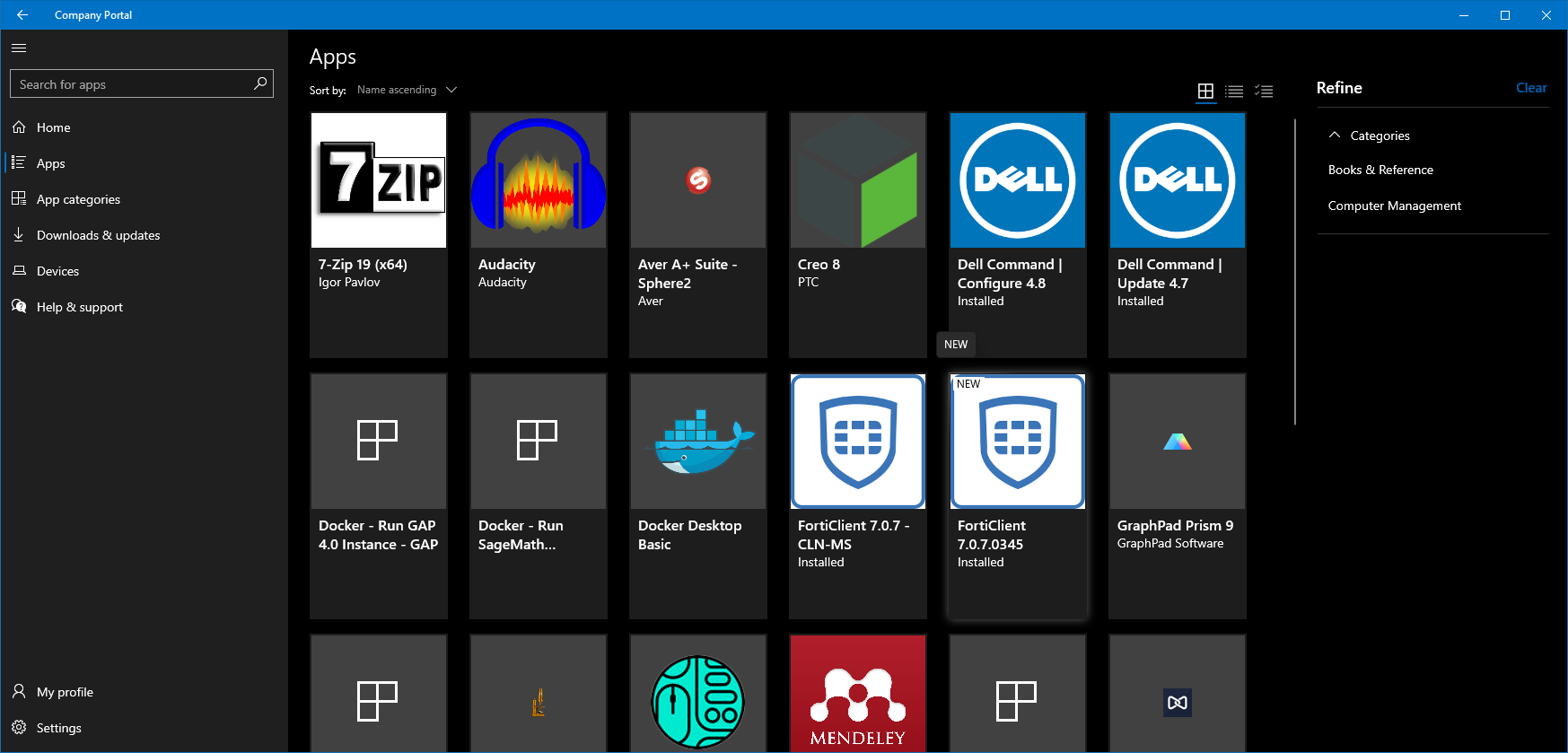Switch to tile grid view
This screenshot has width=1568, height=753.
[x=1205, y=91]
